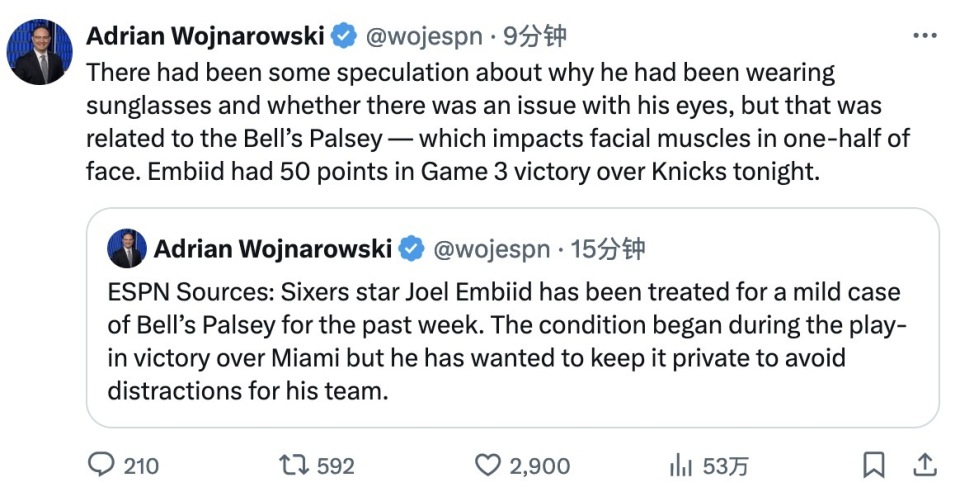Click the 2,900 likes count

(539, 466)
